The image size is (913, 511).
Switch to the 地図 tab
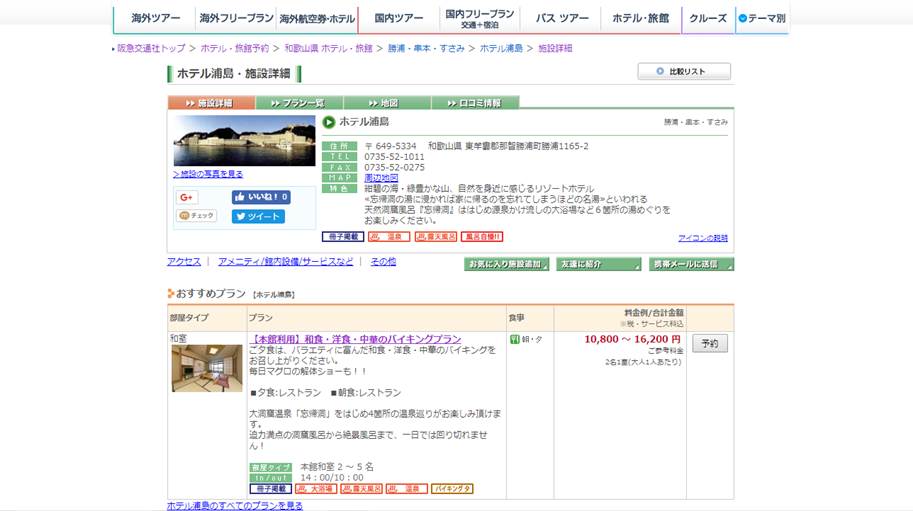coord(387,103)
